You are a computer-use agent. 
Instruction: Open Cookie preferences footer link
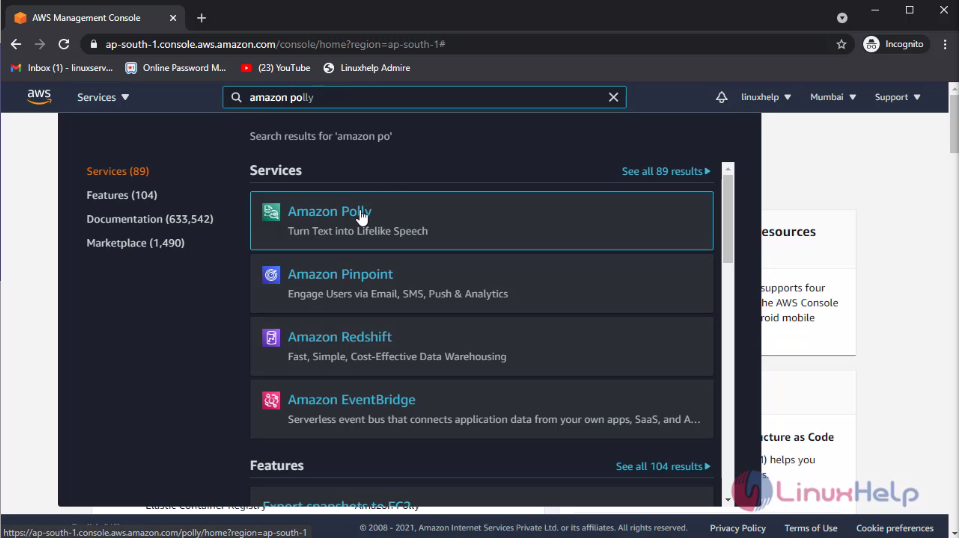click(x=895, y=528)
